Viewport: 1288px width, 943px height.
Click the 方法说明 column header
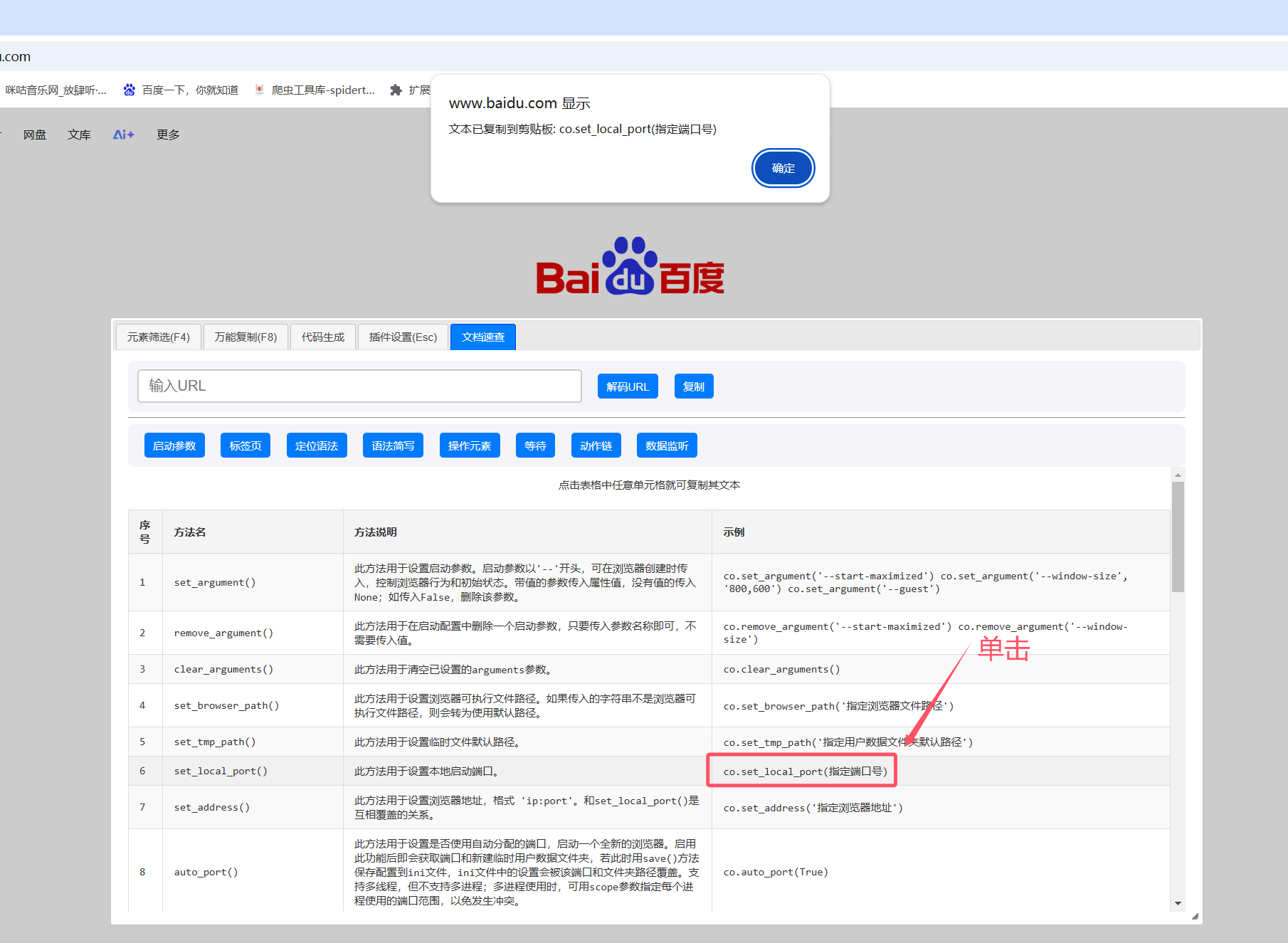point(527,532)
